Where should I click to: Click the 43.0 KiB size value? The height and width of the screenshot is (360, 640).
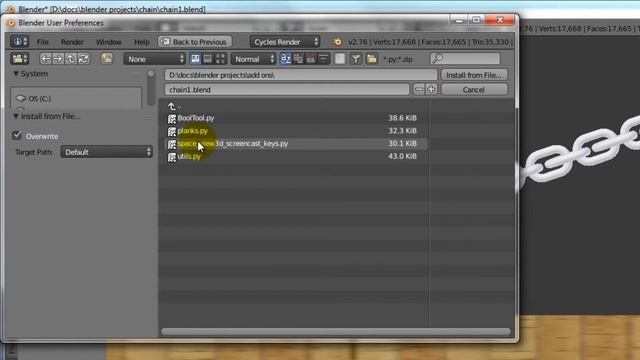point(402,156)
